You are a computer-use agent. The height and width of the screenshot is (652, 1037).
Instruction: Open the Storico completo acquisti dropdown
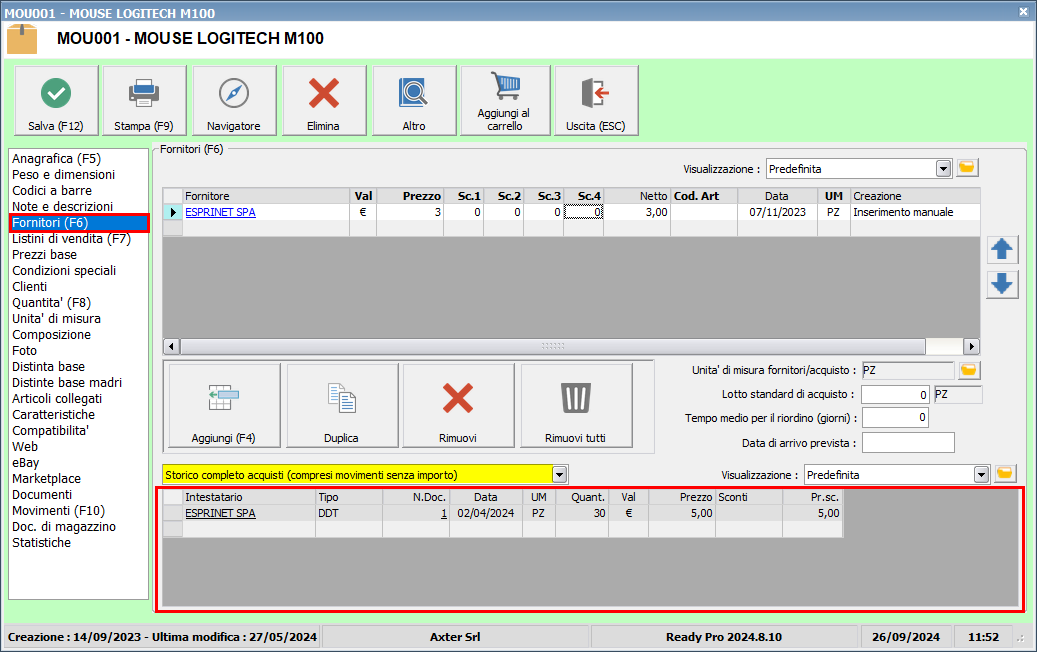point(560,475)
